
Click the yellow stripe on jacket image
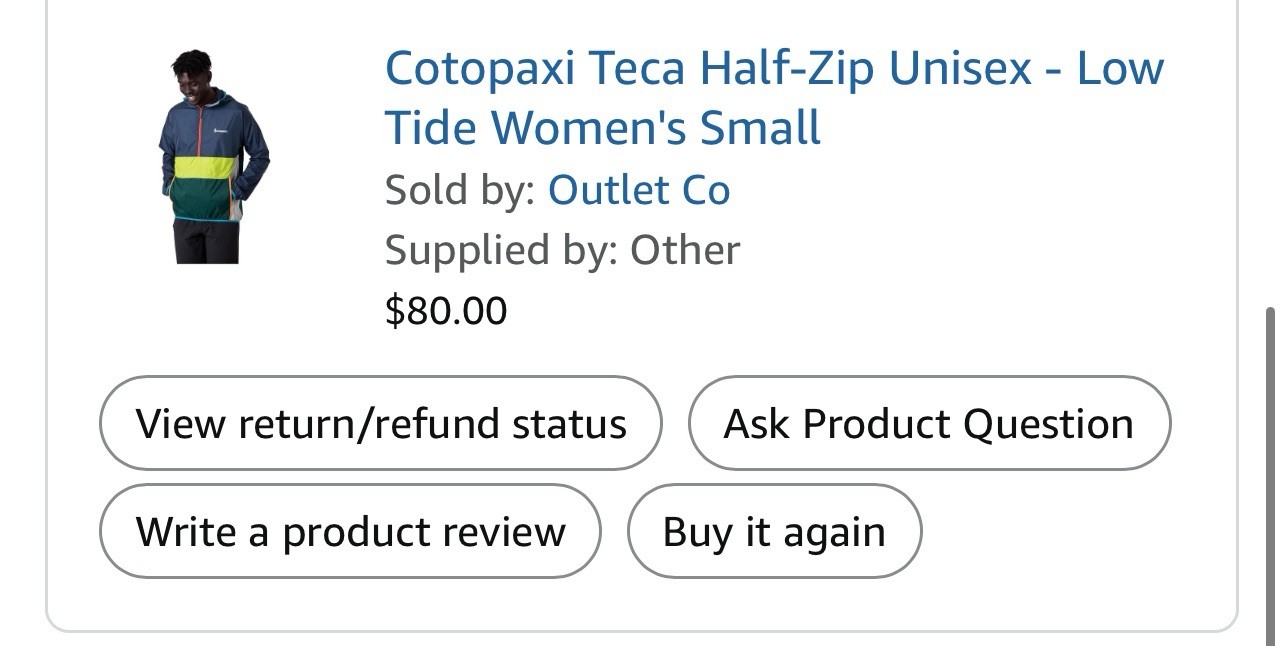click(204, 166)
